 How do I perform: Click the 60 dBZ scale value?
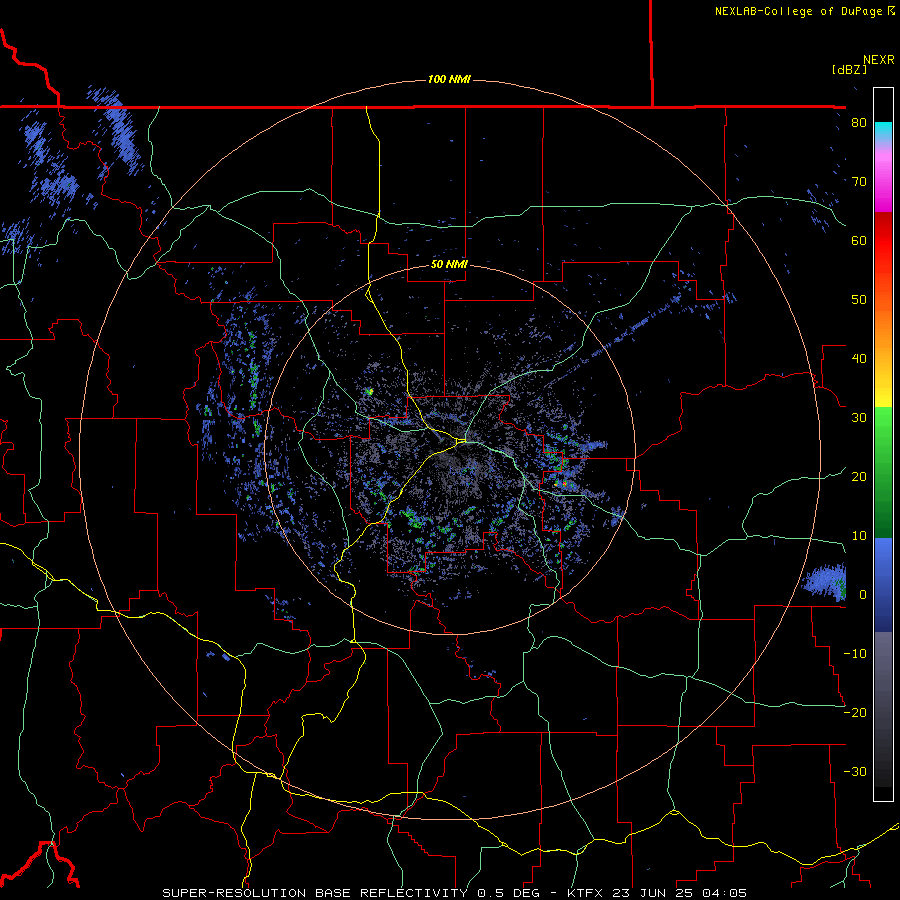(859, 240)
